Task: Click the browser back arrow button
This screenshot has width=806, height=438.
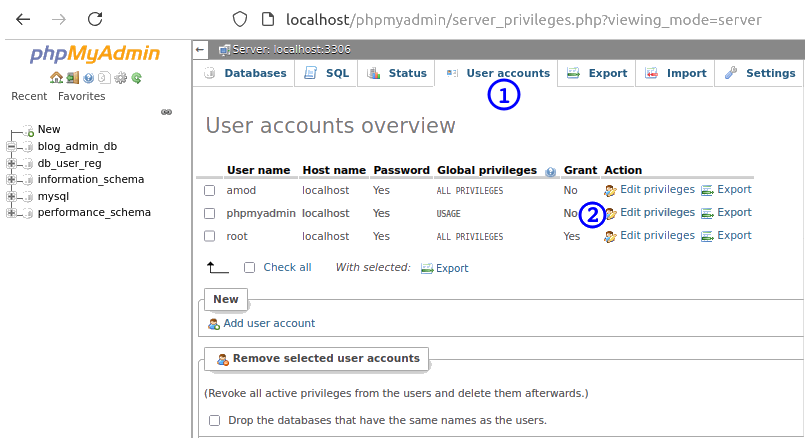Action: tap(23, 20)
